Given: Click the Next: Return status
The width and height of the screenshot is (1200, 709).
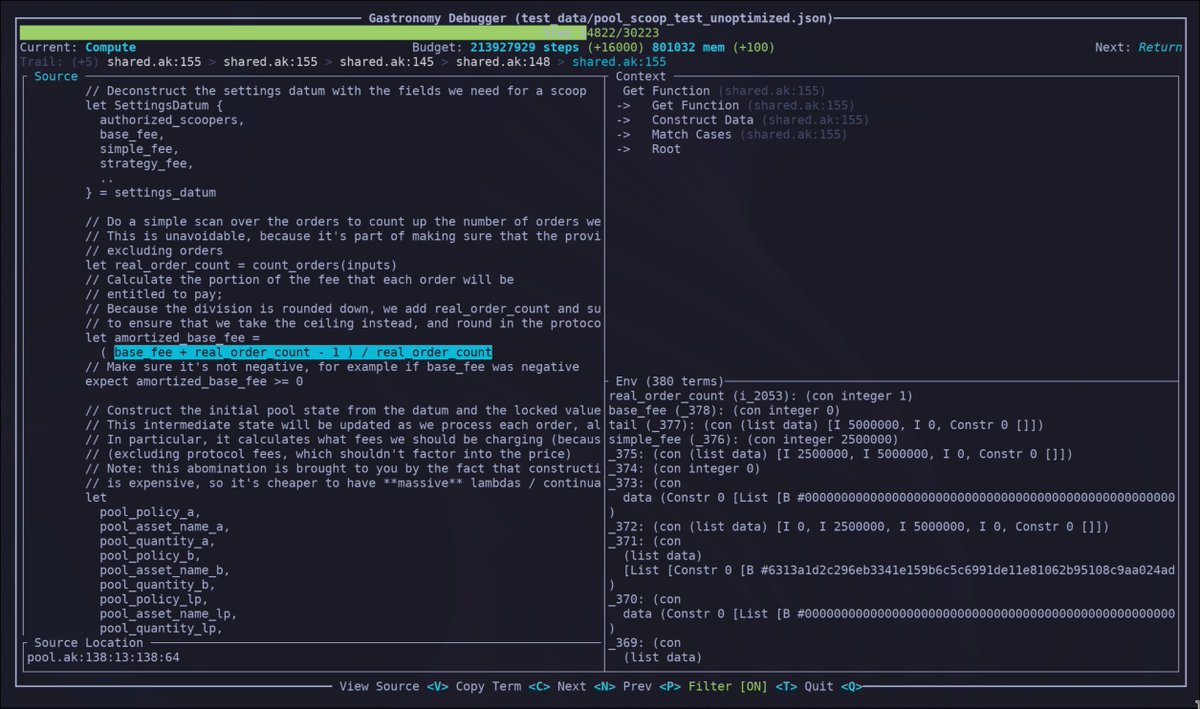Looking at the screenshot, I should coord(1138,47).
